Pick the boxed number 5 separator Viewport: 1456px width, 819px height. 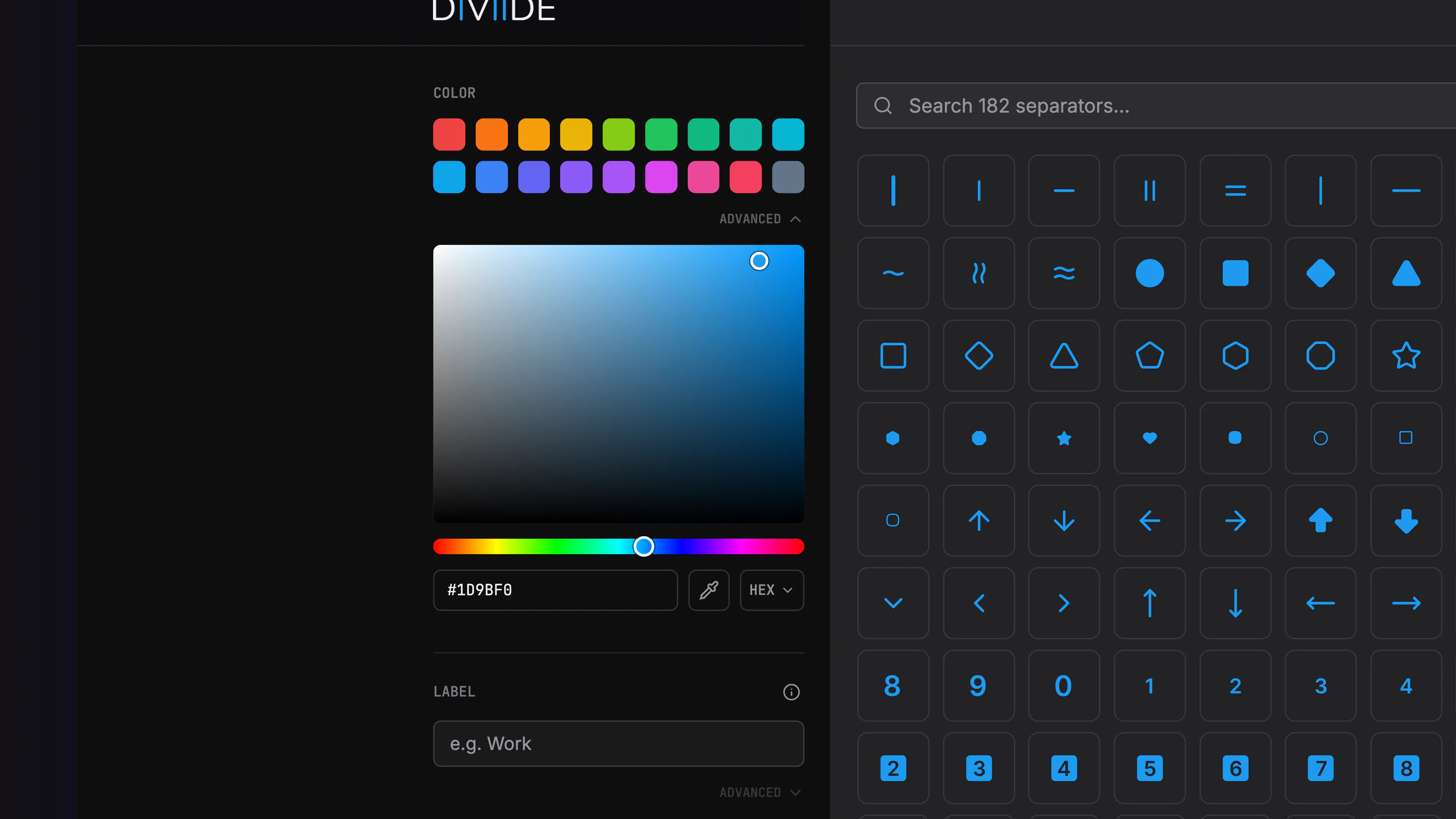(x=1150, y=768)
